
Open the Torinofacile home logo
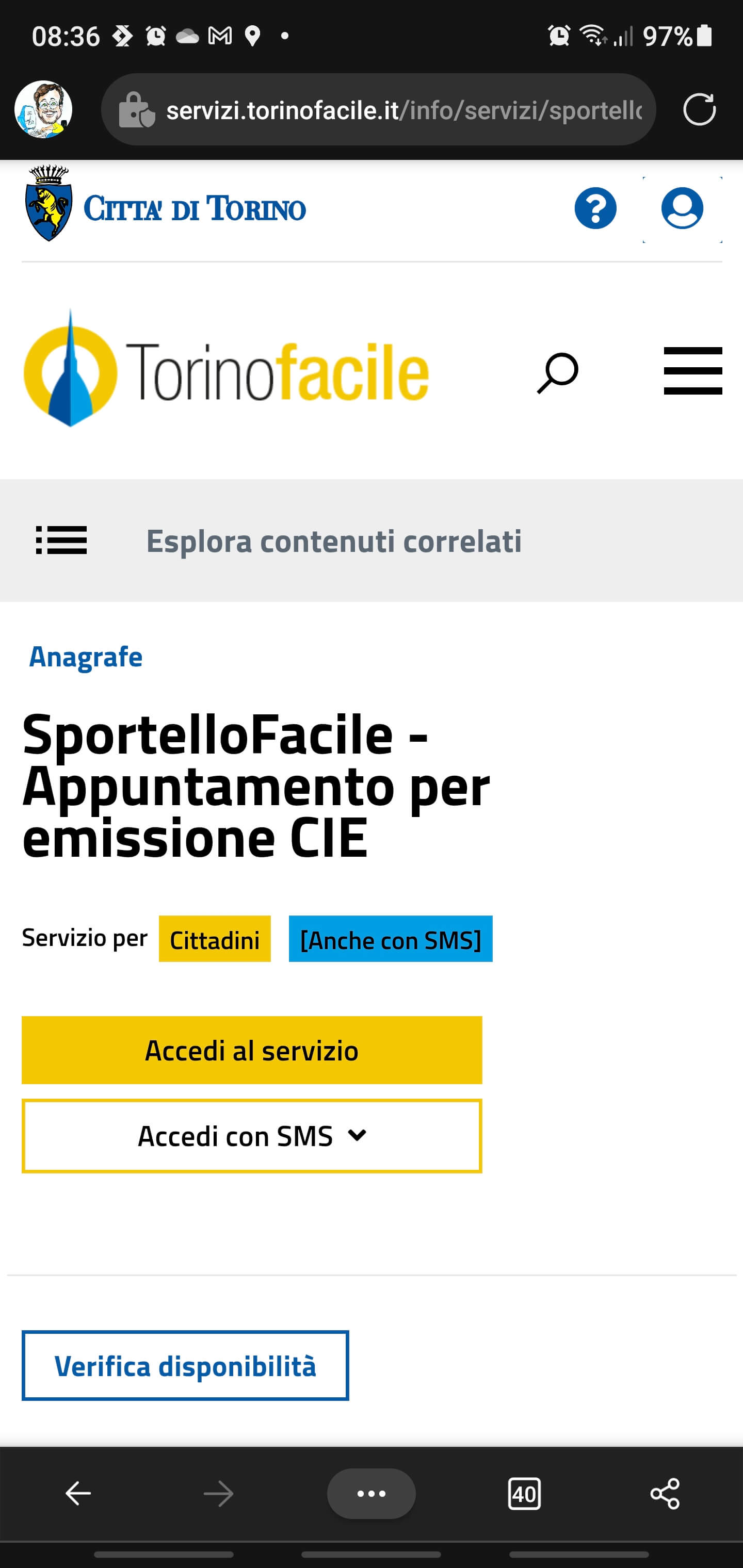(x=226, y=369)
